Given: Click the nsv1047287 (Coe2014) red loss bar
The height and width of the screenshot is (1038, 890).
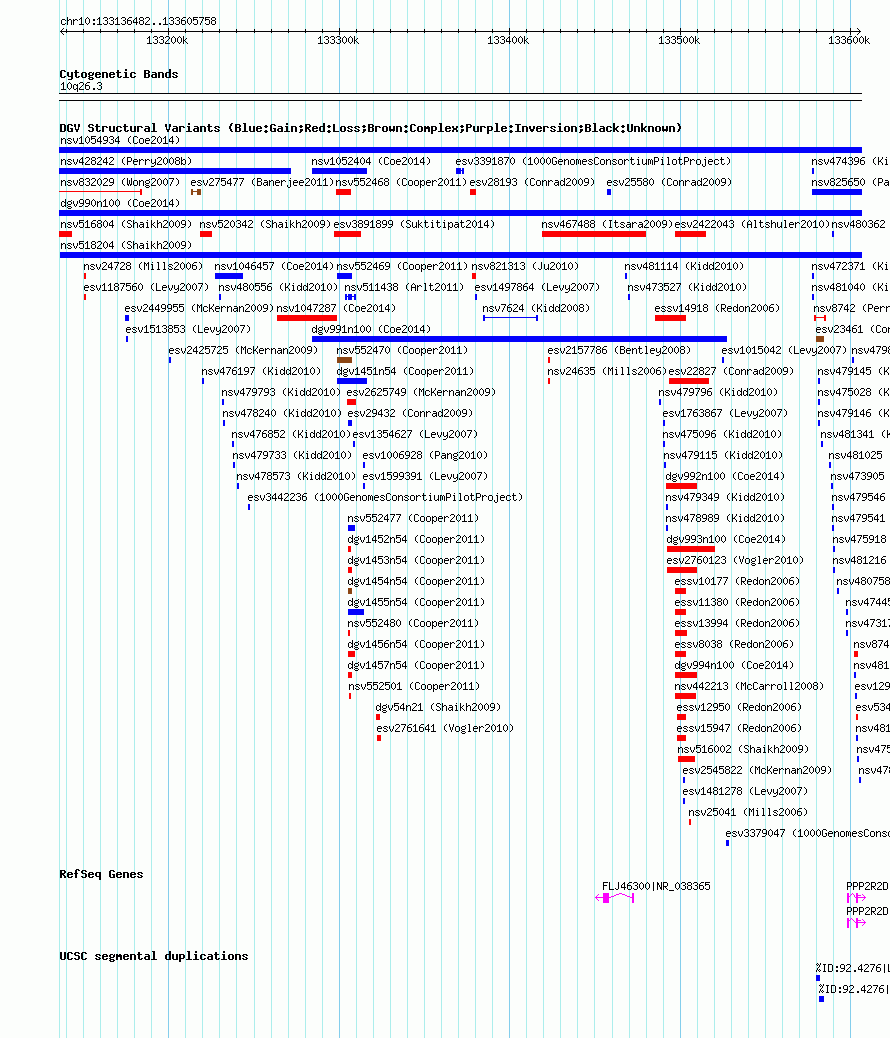Looking at the screenshot, I should click(307, 318).
